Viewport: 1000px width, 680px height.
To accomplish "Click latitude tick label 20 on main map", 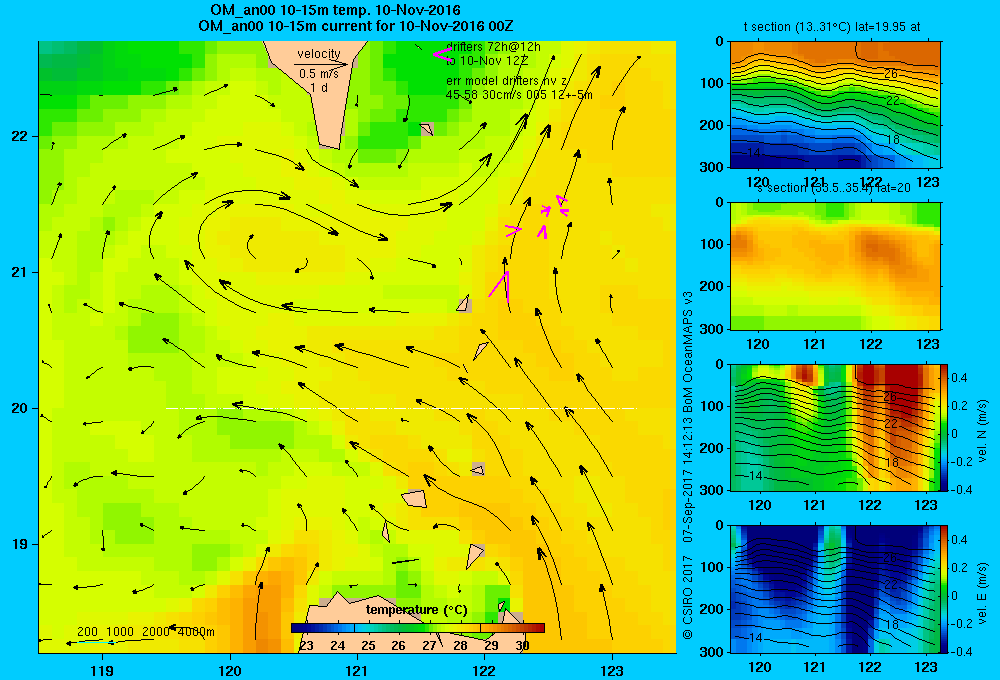I will pos(19,408).
